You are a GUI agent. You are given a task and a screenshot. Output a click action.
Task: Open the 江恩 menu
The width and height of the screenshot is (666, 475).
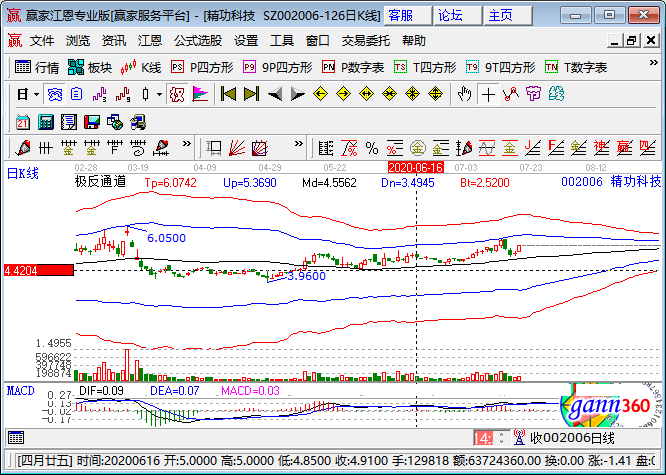click(x=150, y=41)
